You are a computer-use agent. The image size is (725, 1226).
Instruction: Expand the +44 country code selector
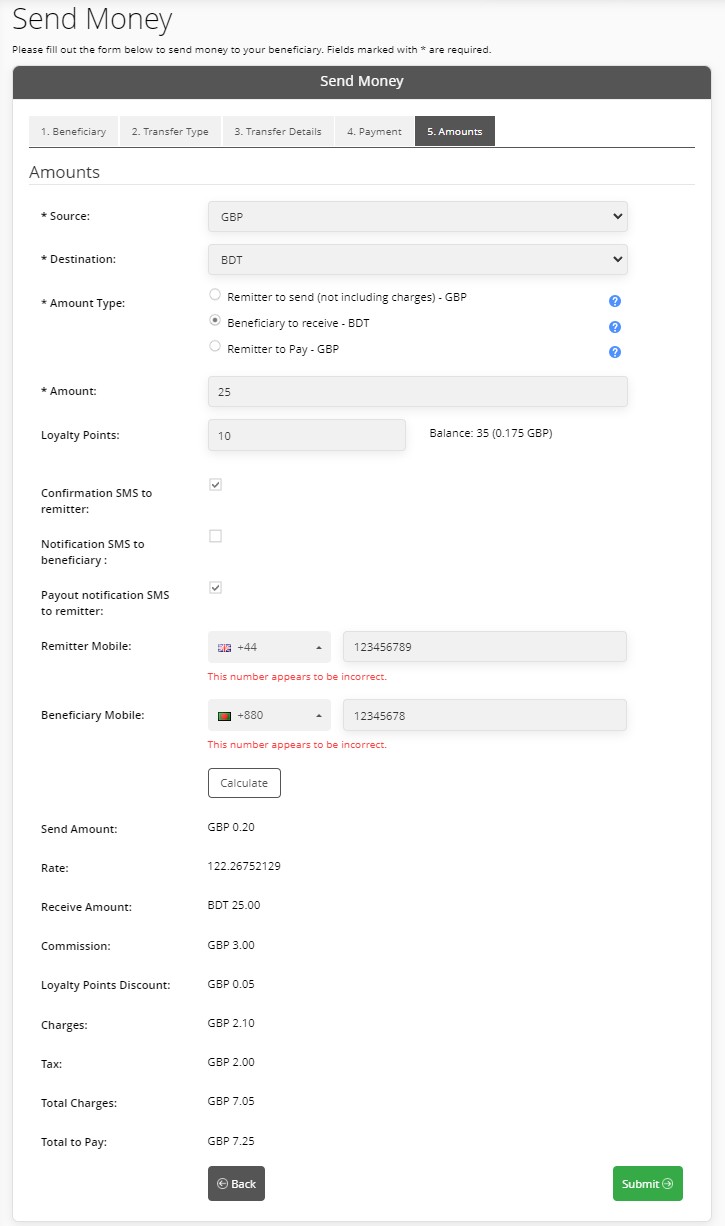(x=270, y=647)
